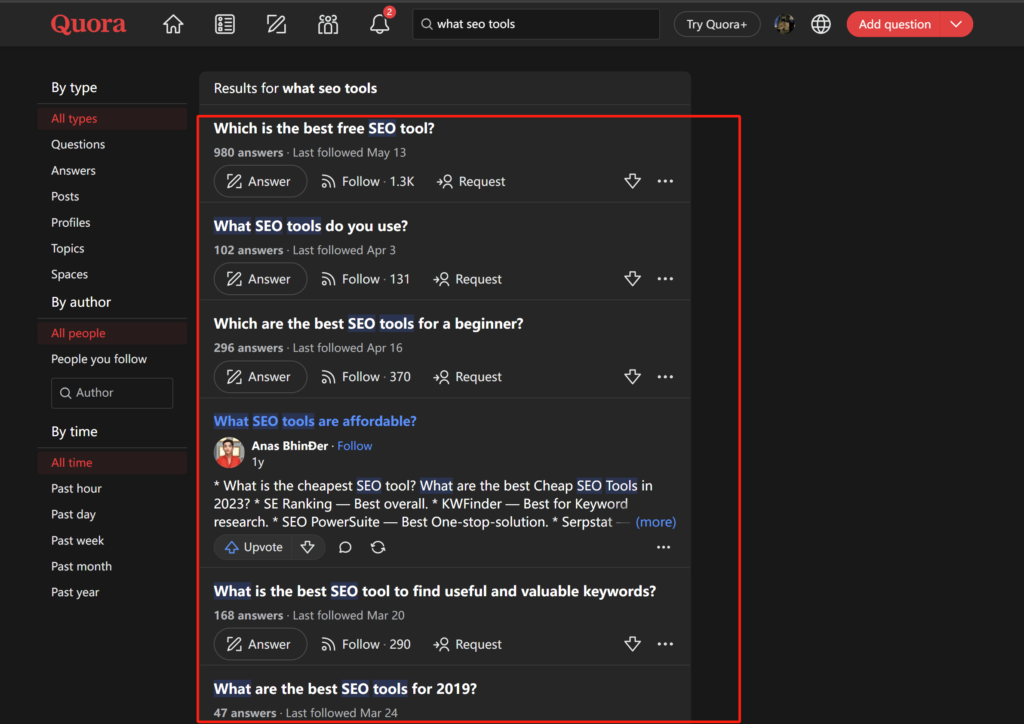This screenshot has width=1024, height=724.
Task: Select the All types filter
Action: tap(112, 118)
